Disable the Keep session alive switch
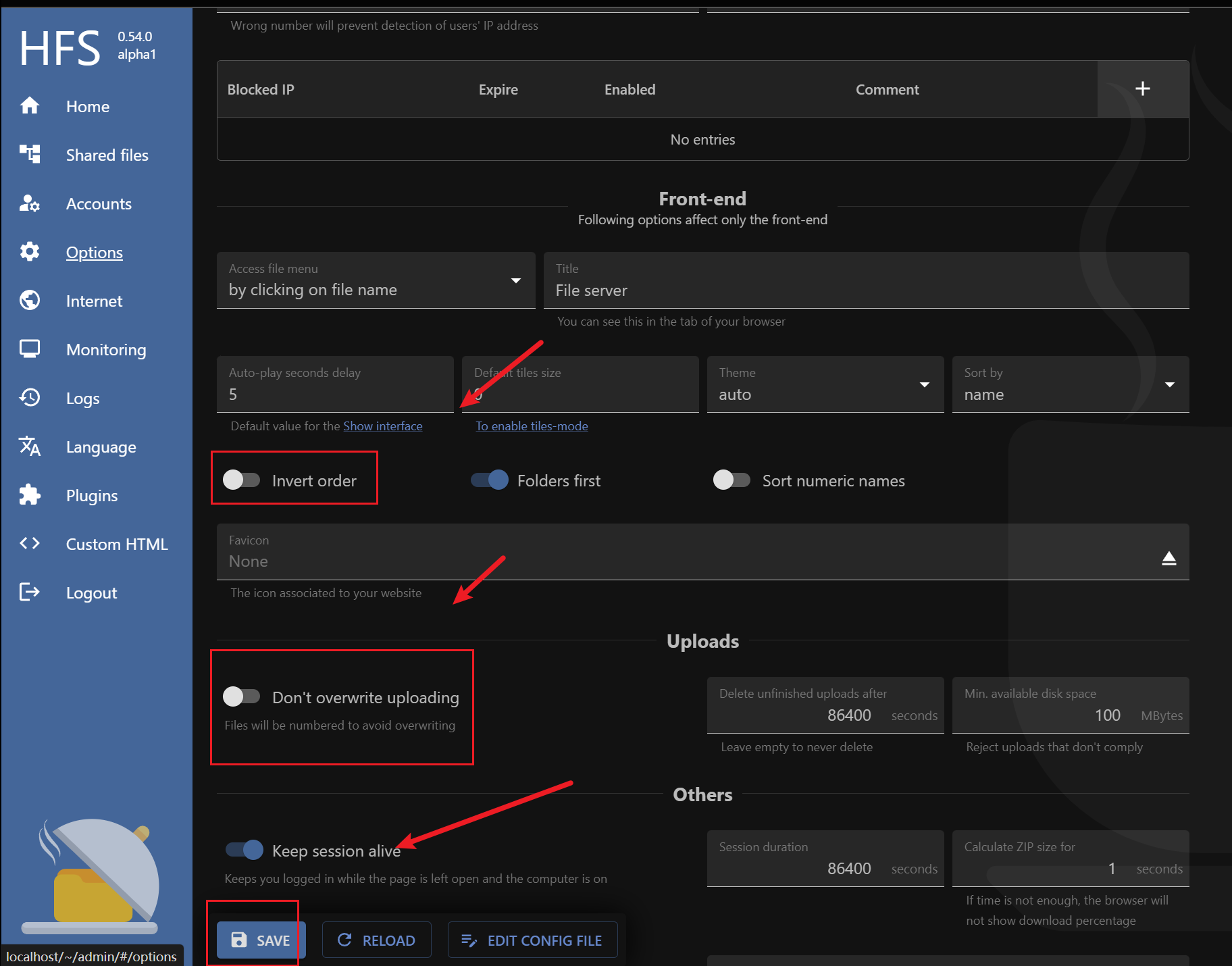The width and height of the screenshot is (1232, 966). click(245, 850)
